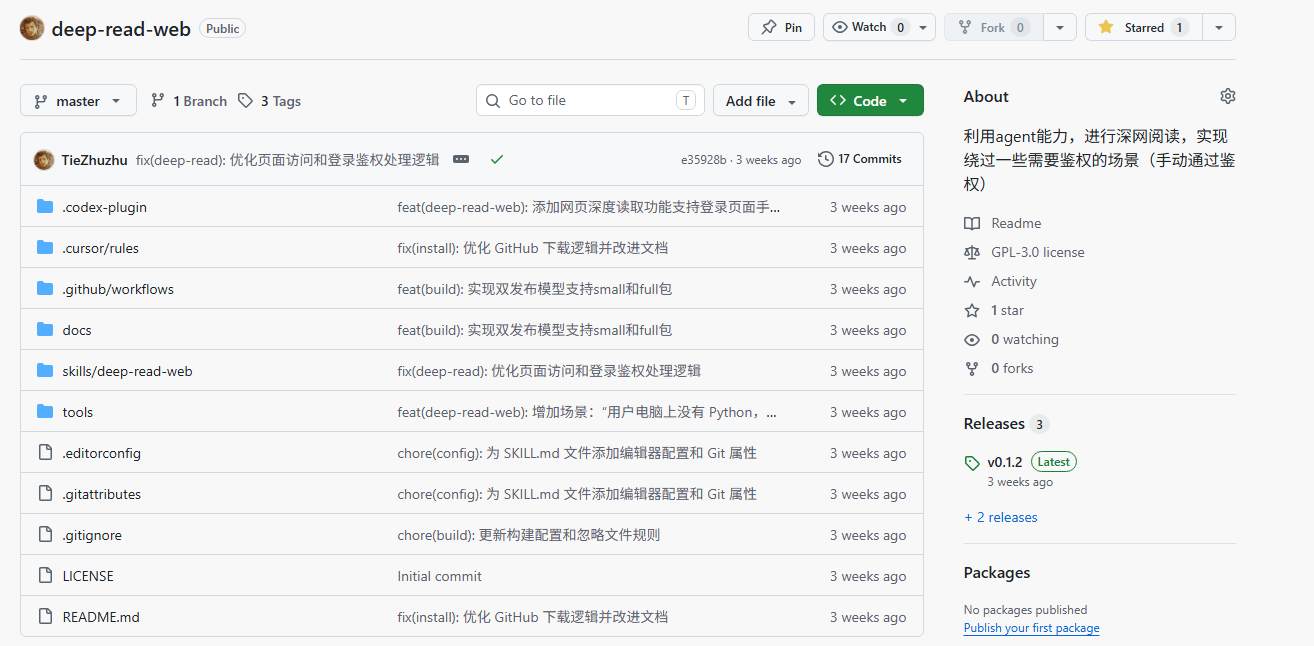1314x646 pixels.
Task: Open the master branch dropdown
Action: [x=78, y=101]
